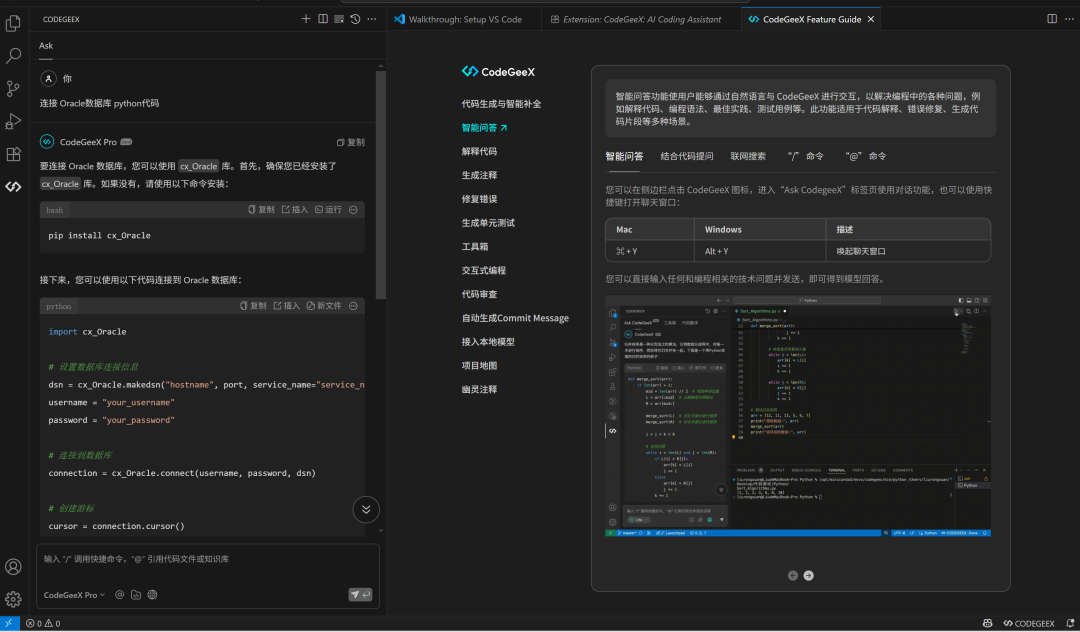Copy the whole CodeGeeX Pro reply
Image resolution: width=1080 pixels, height=632 pixels.
tap(351, 142)
